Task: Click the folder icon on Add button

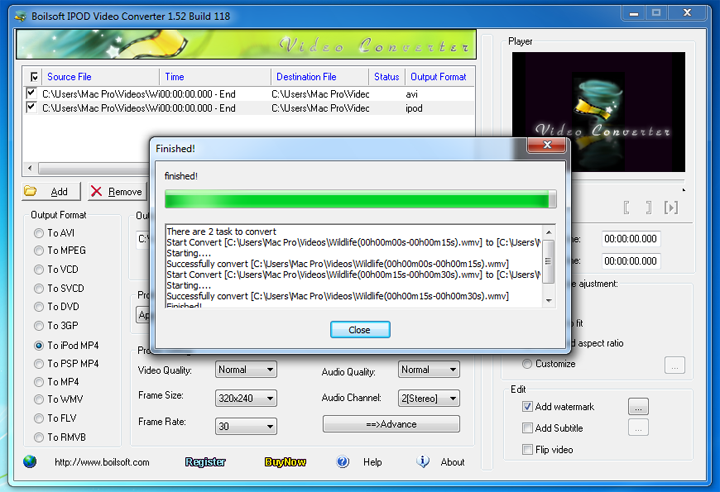Action: (30, 191)
